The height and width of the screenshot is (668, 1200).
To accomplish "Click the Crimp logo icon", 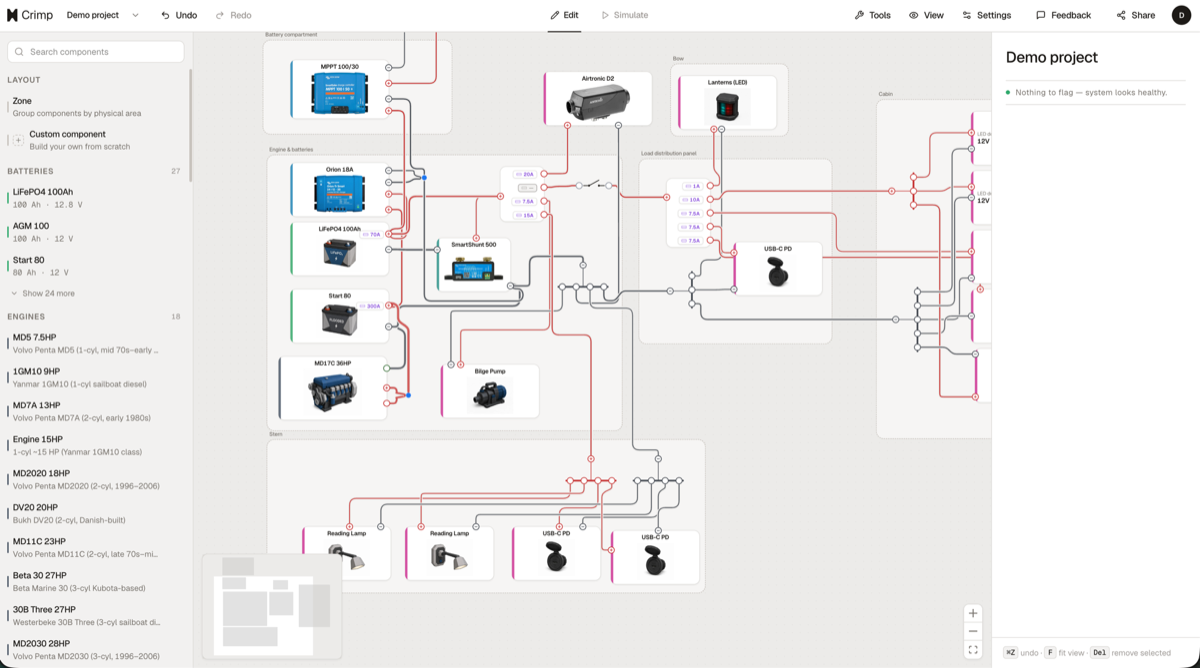I will (x=12, y=15).
